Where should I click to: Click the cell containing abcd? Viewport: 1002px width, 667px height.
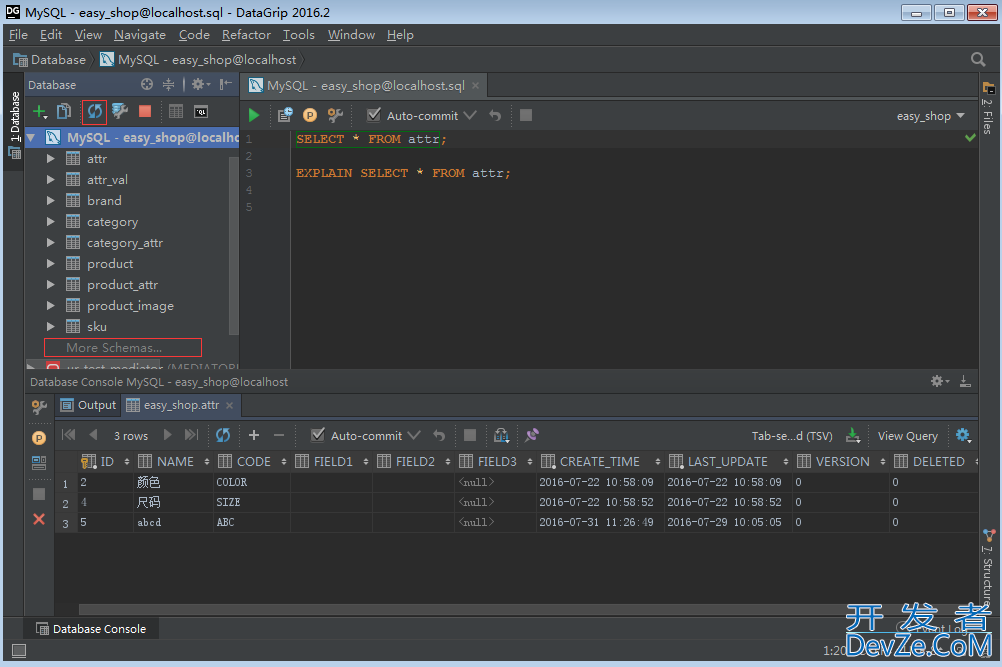coord(173,523)
